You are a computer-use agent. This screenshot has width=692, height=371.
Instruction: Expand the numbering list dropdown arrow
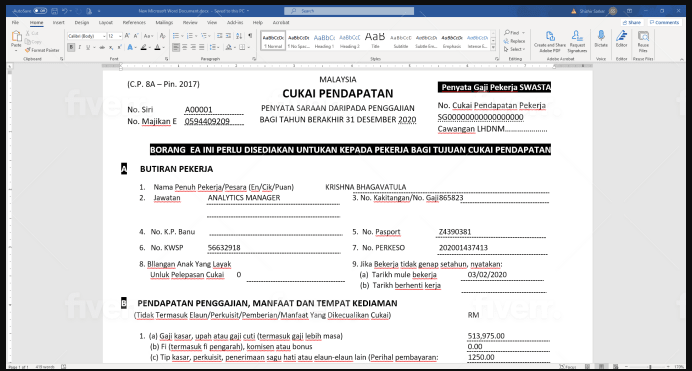pos(196,36)
